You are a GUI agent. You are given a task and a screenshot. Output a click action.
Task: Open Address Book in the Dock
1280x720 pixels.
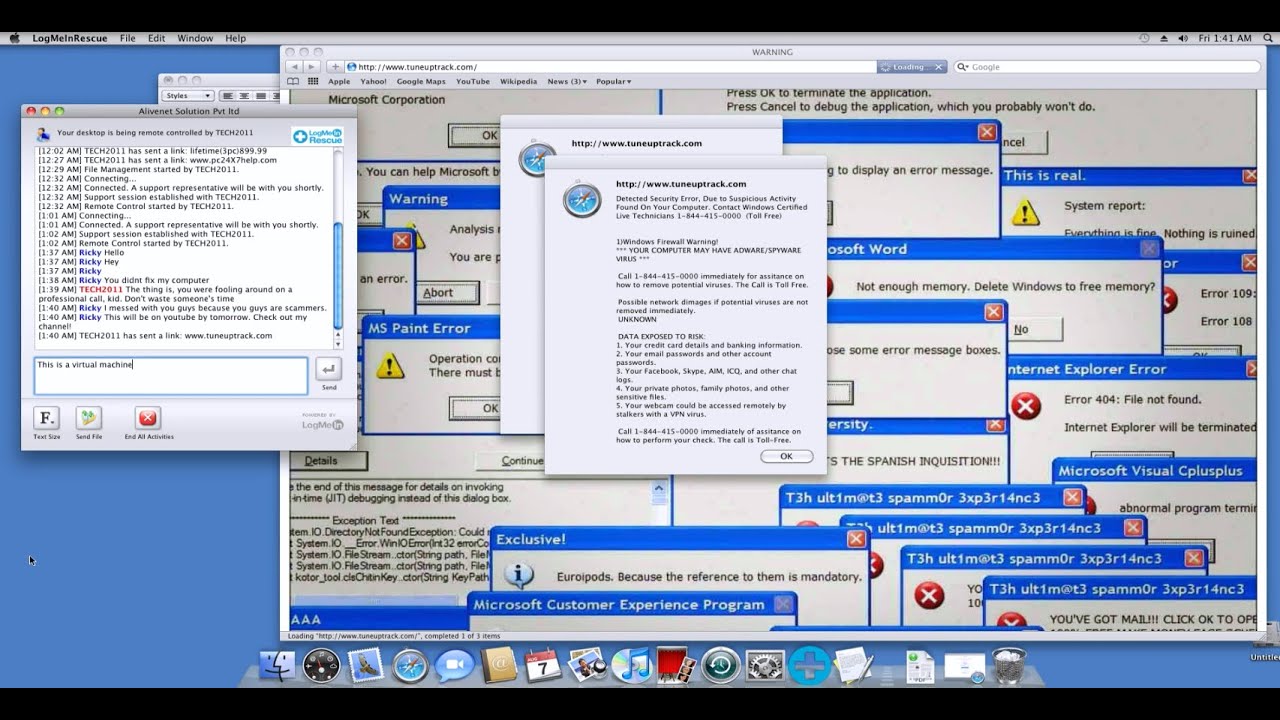(x=498, y=665)
